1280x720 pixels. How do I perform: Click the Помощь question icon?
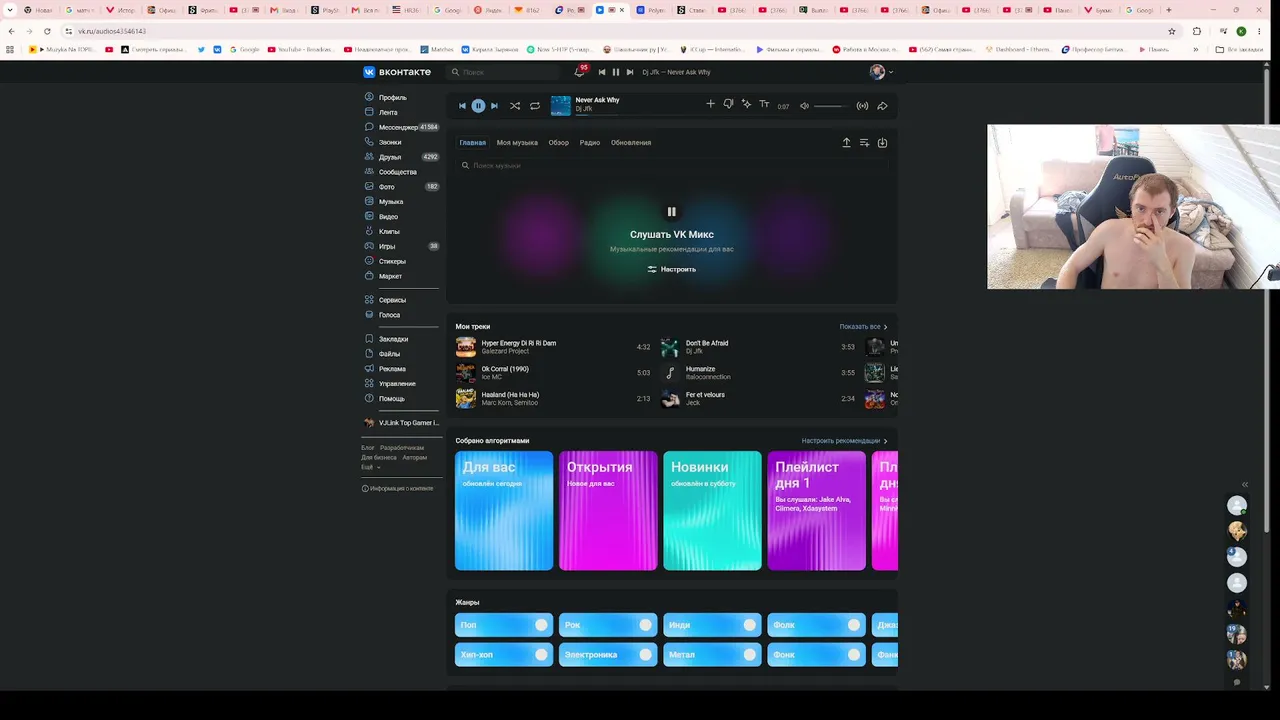369,399
